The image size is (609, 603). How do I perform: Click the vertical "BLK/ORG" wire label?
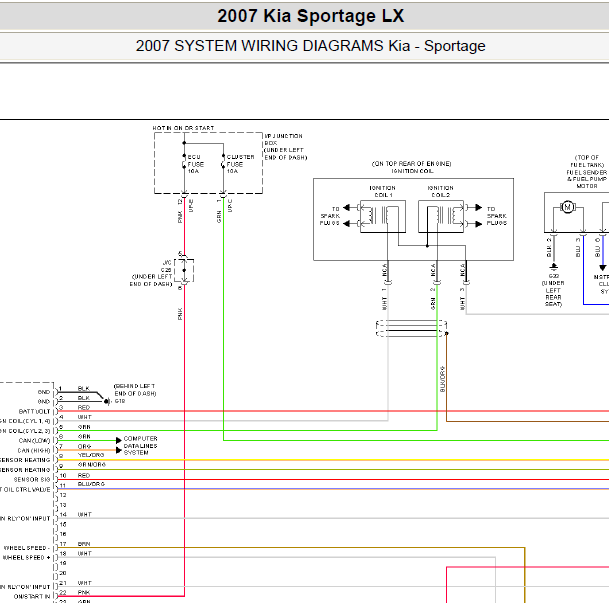[442, 379]
